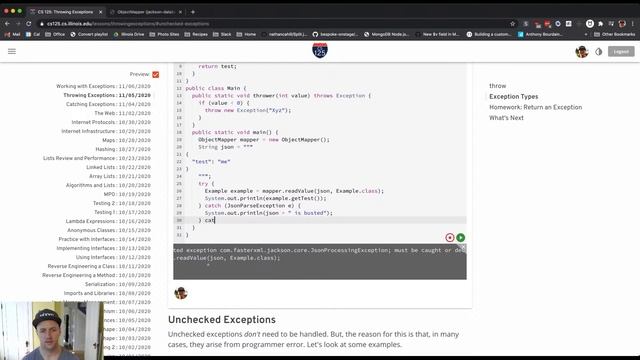
Task: Expand the Photo Sites bookmark folder
Action: (164, 34)
